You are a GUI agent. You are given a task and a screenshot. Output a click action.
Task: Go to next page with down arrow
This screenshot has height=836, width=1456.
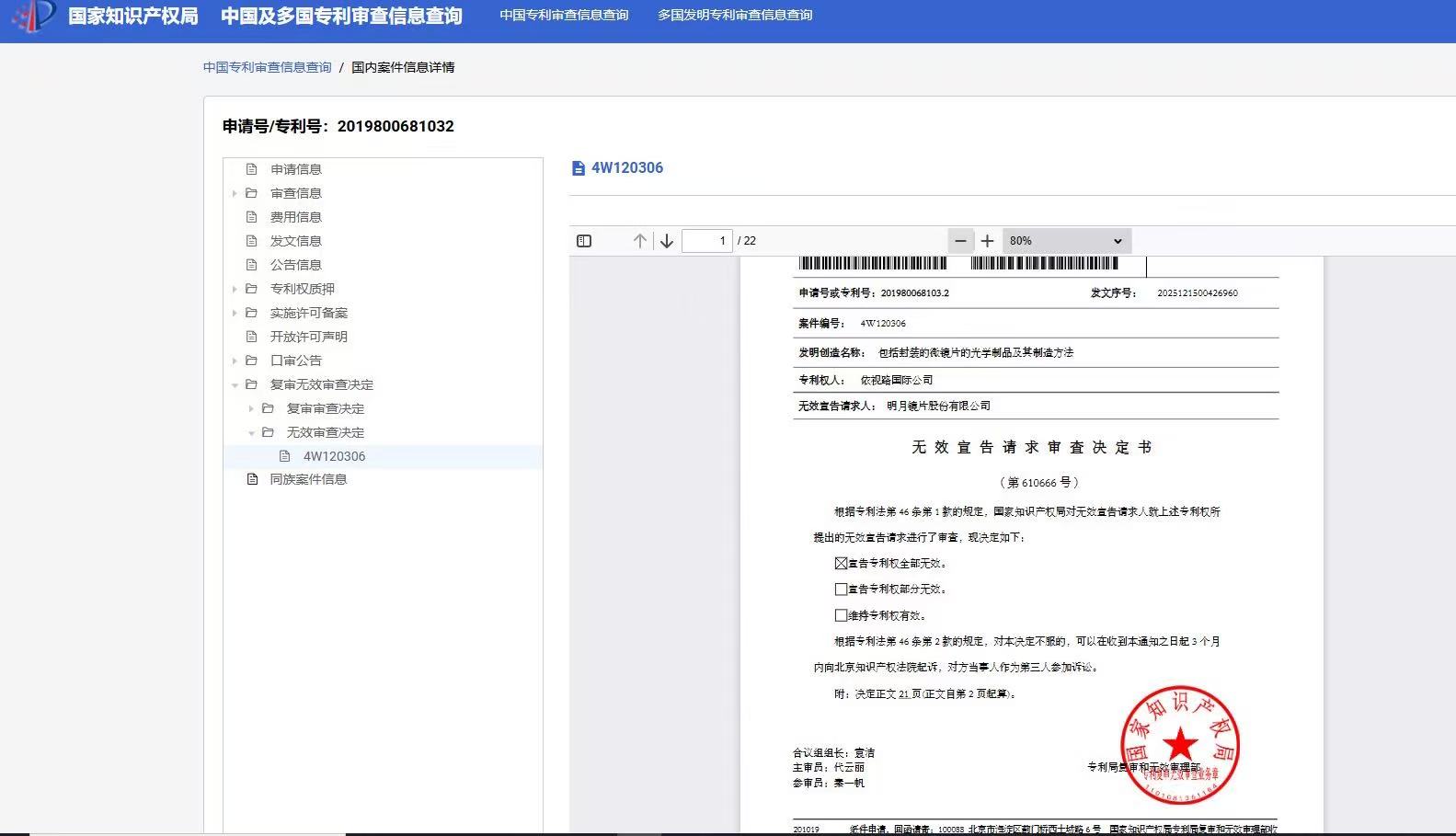[667, 241]
